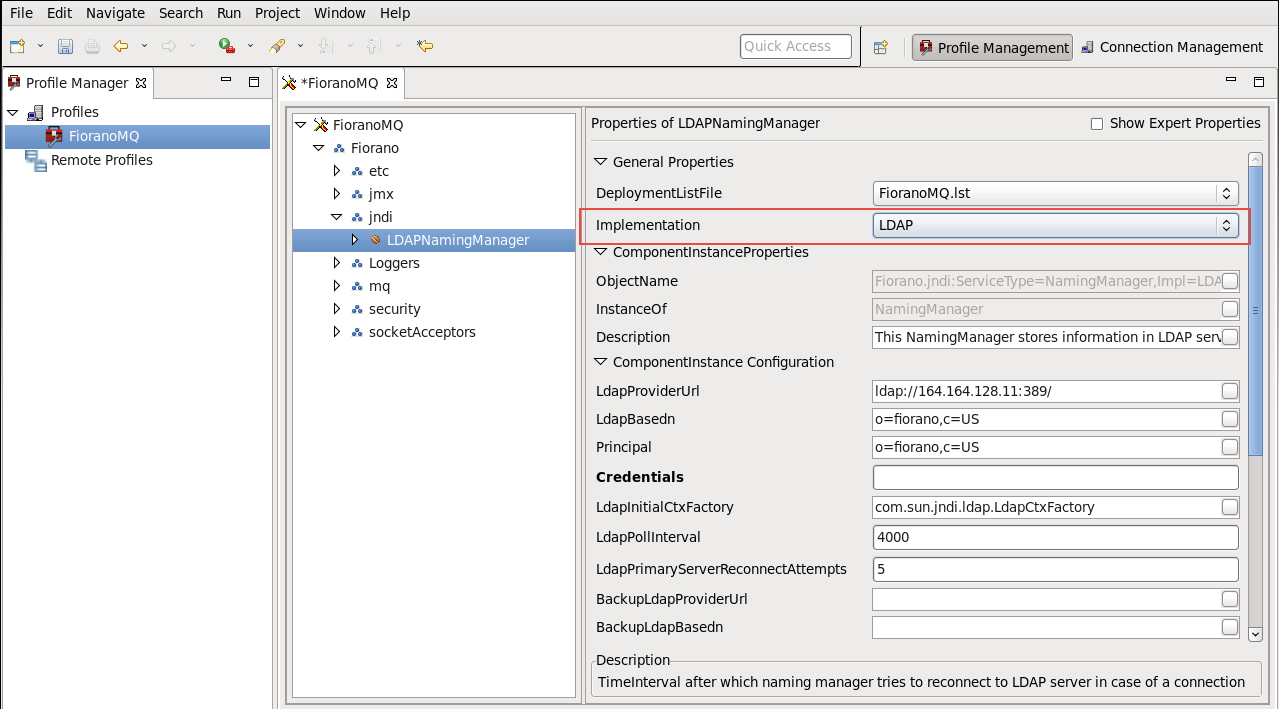Toggle the BackupLdapProviderUrl field checkbox
1279x709 pixels.
coord(1230,599)
